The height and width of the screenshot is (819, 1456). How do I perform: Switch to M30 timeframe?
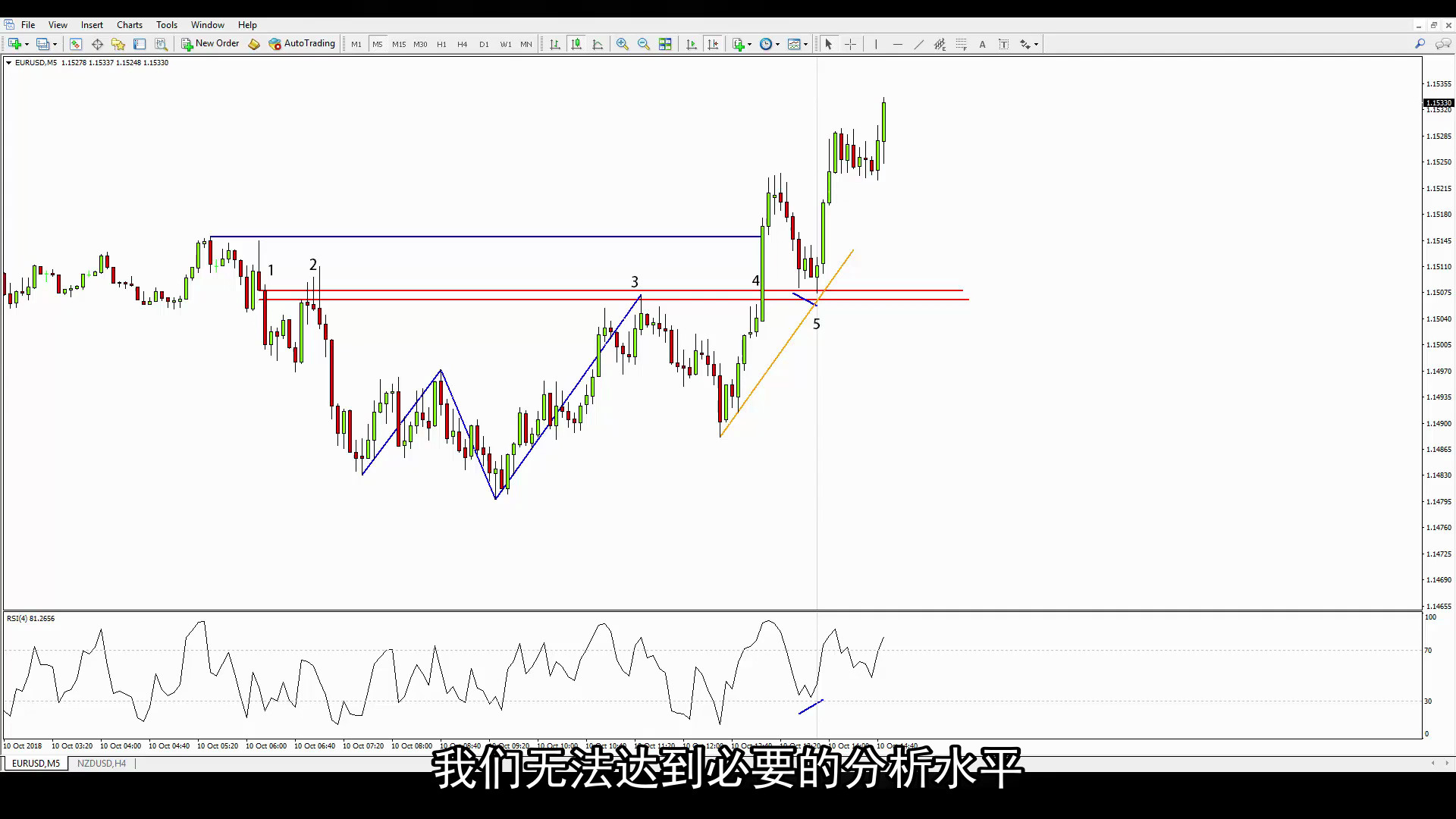[420, 44]
